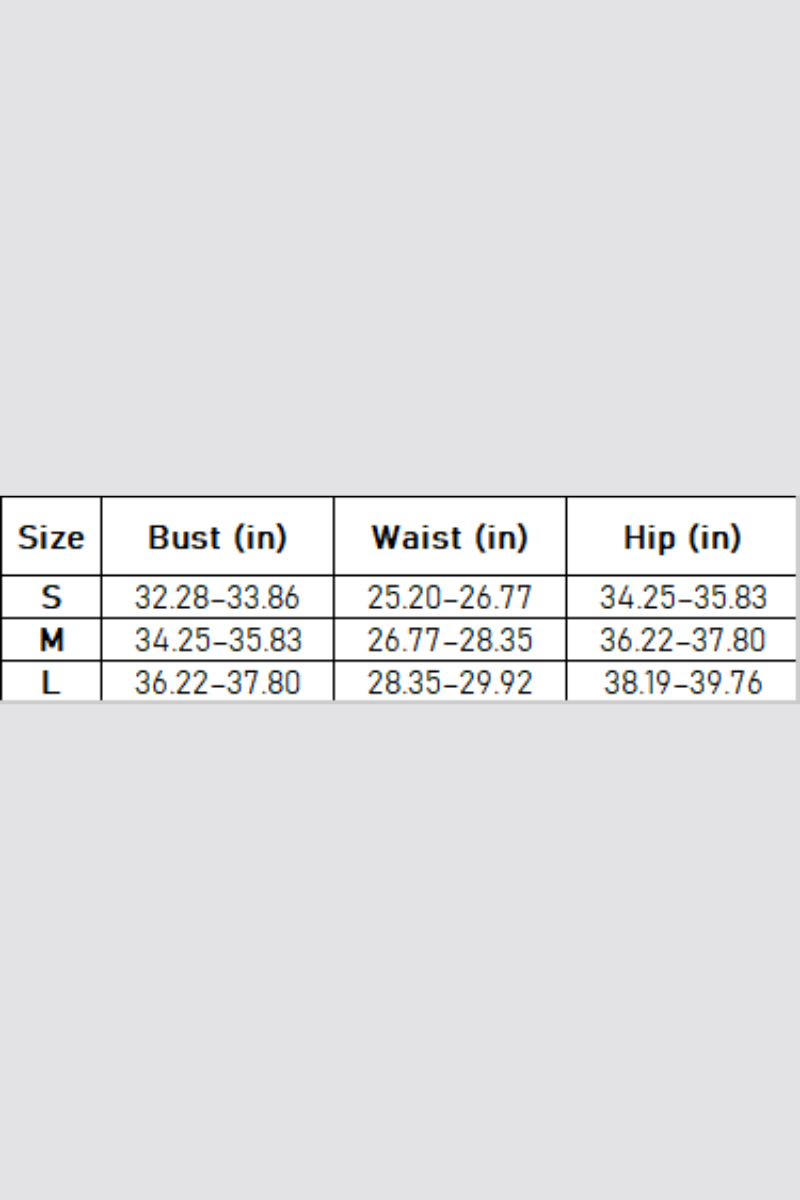This screenshot has height=1200, width=800.
Task: Click waist range 25.20–26.77 for size S
Action: (449, 598)
